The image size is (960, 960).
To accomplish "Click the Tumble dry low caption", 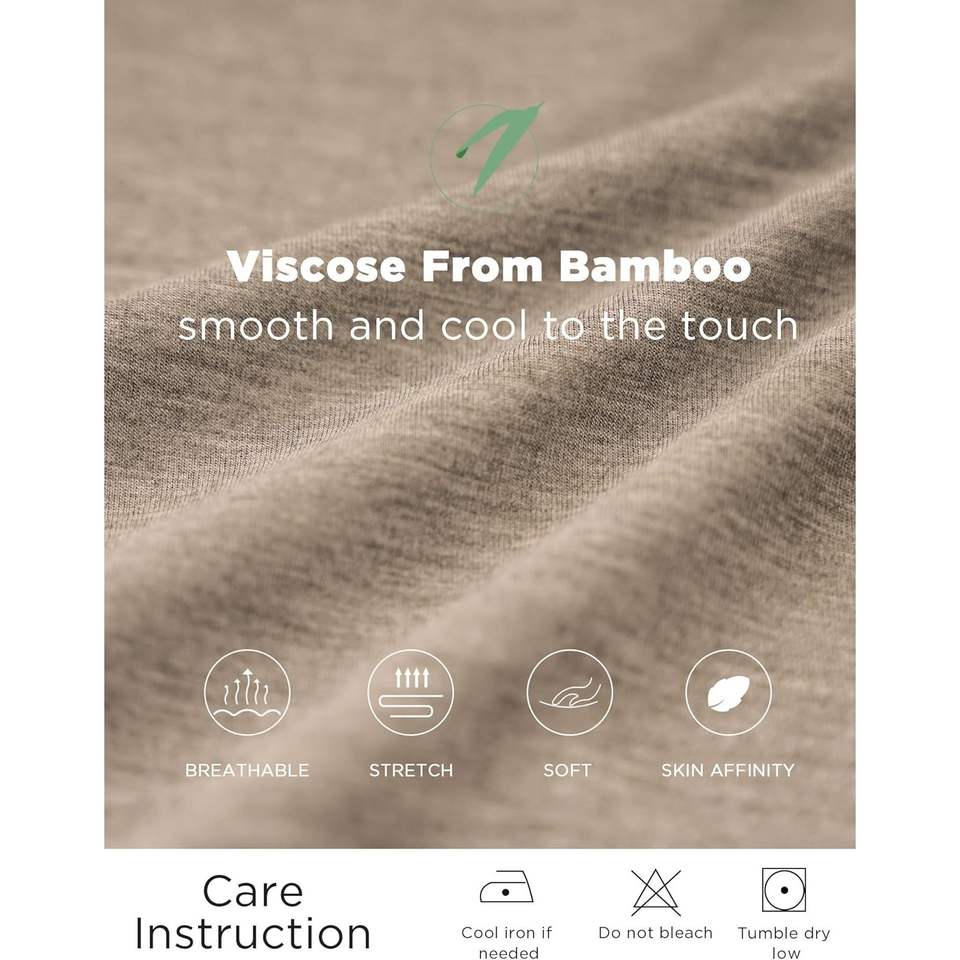I will (784, 942).
